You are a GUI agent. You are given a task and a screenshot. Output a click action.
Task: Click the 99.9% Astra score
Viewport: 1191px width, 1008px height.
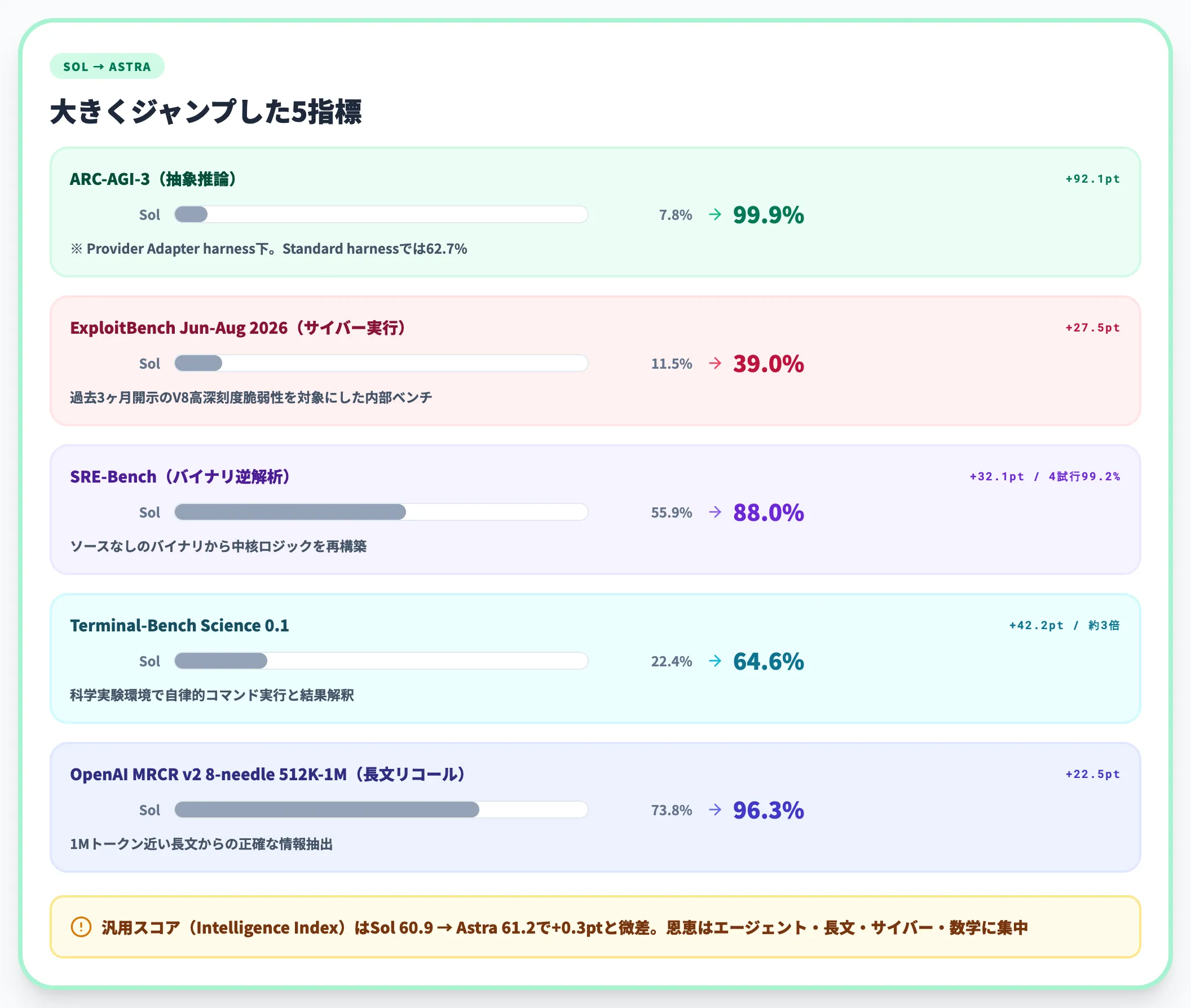click(768, 215)
